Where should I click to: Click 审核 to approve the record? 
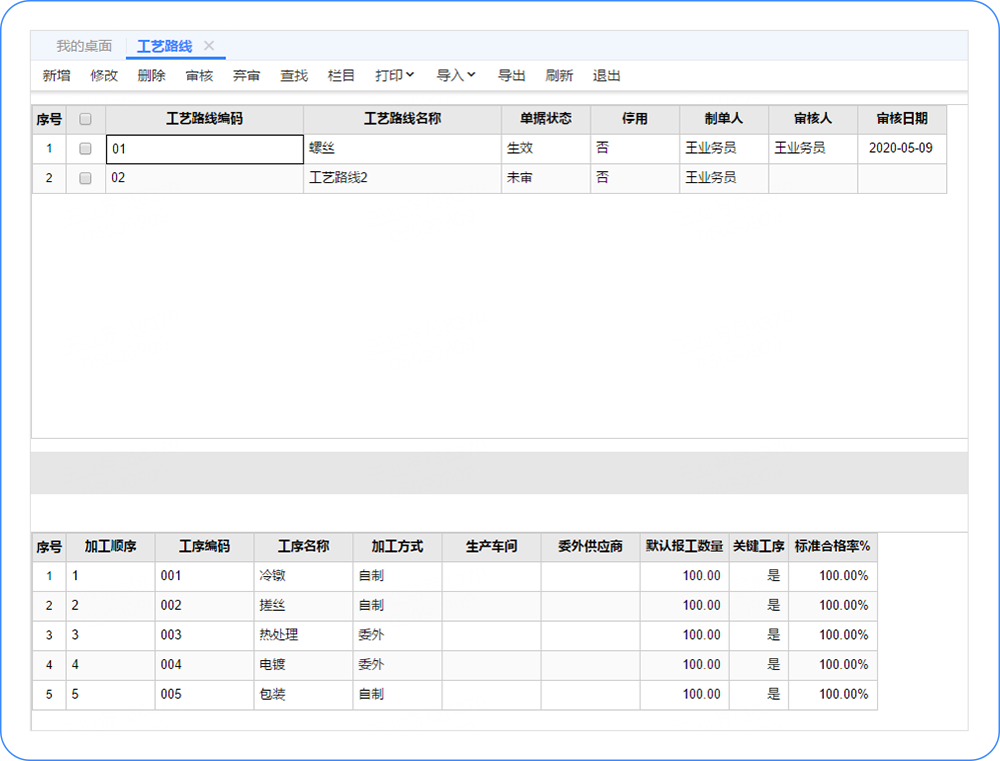click(x=199, y=76)
